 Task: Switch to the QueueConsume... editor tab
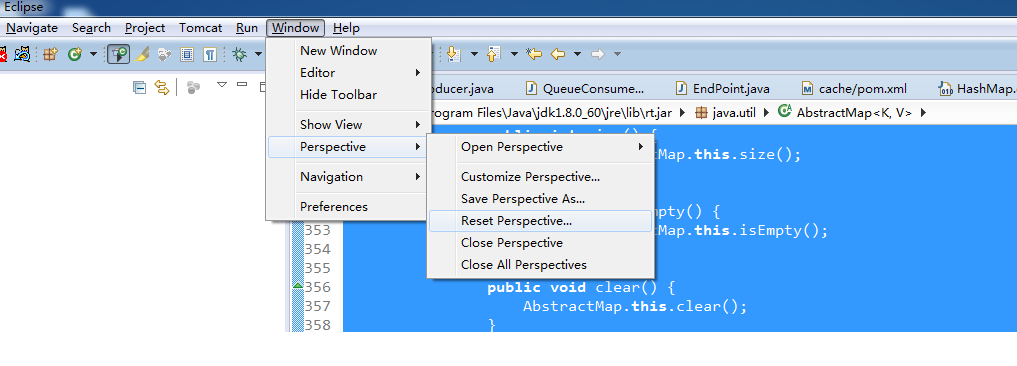tap(585, 88)
